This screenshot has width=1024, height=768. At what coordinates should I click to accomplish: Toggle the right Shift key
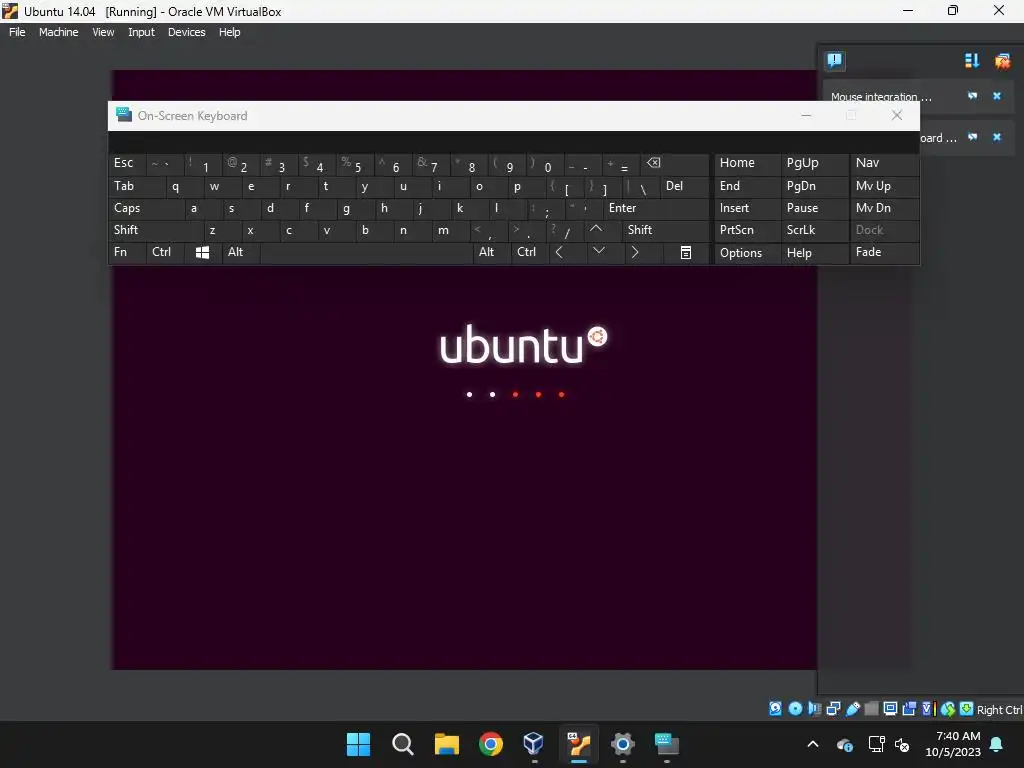pos(665,231)
